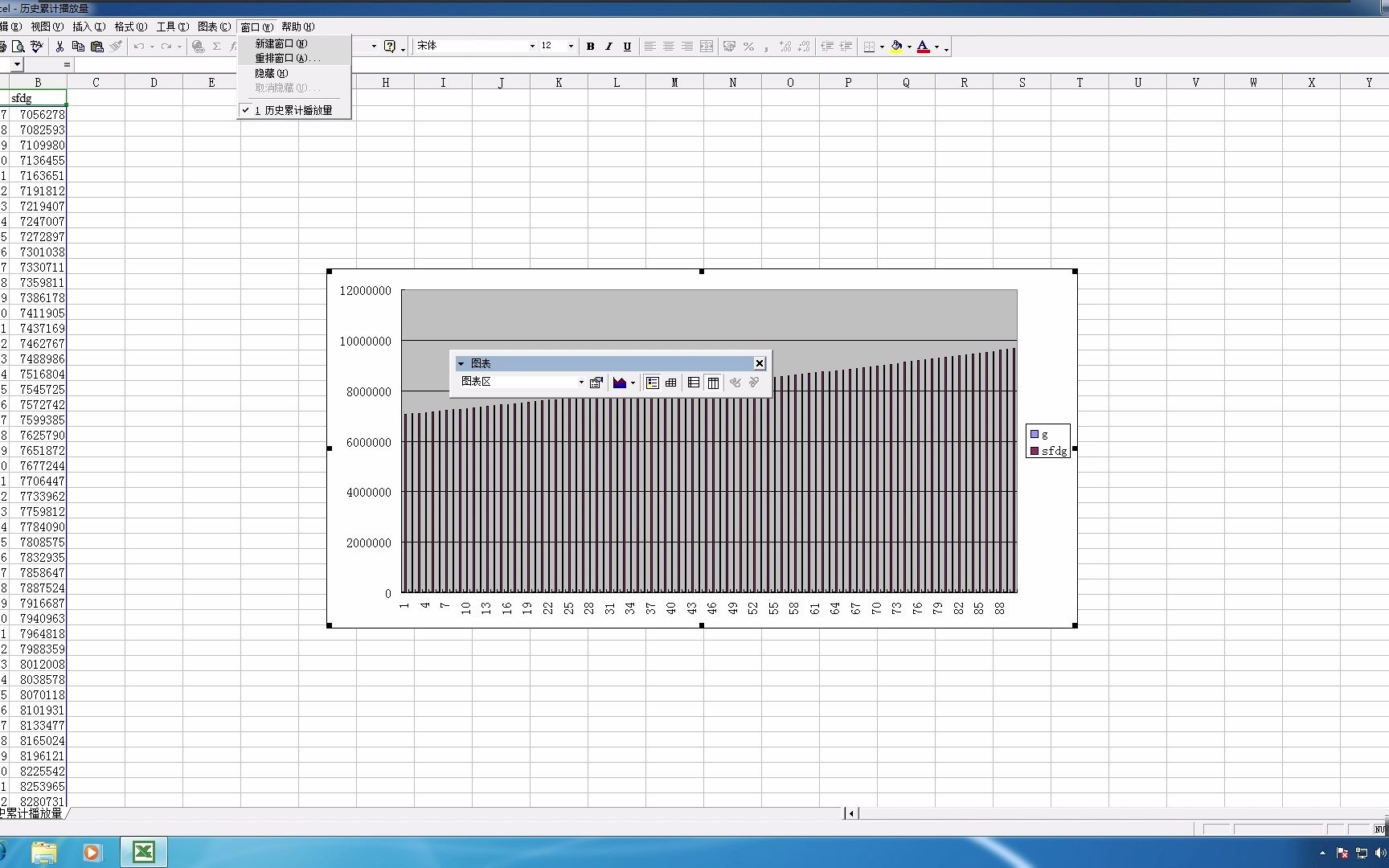Open the Format Chart Area dialog icon

pos(596,382)
